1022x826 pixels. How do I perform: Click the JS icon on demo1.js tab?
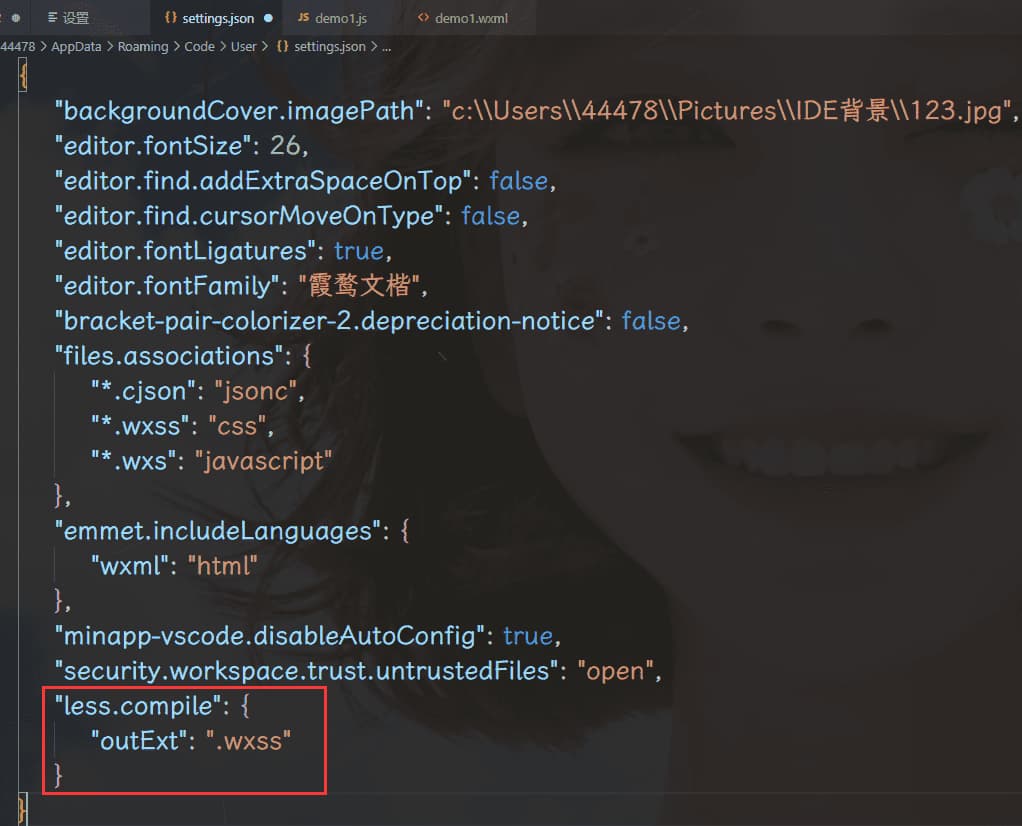point(302,18)
